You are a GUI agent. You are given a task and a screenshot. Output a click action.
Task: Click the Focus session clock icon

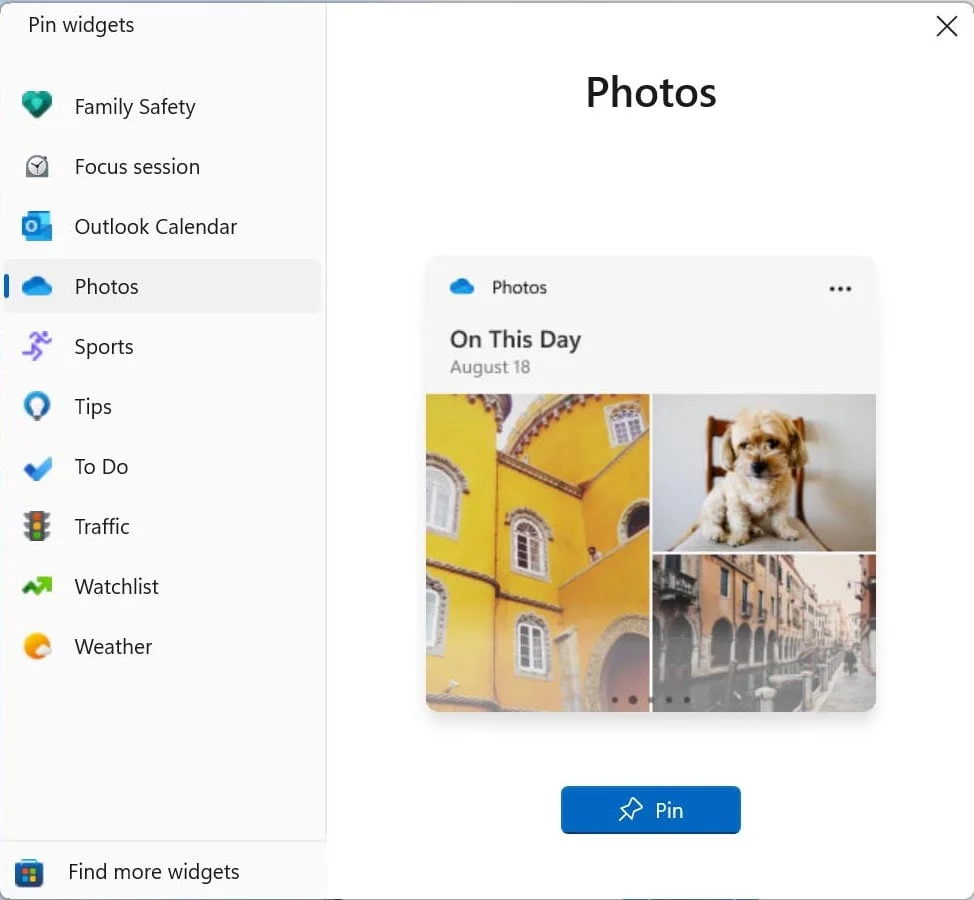[x=37, y=166]
